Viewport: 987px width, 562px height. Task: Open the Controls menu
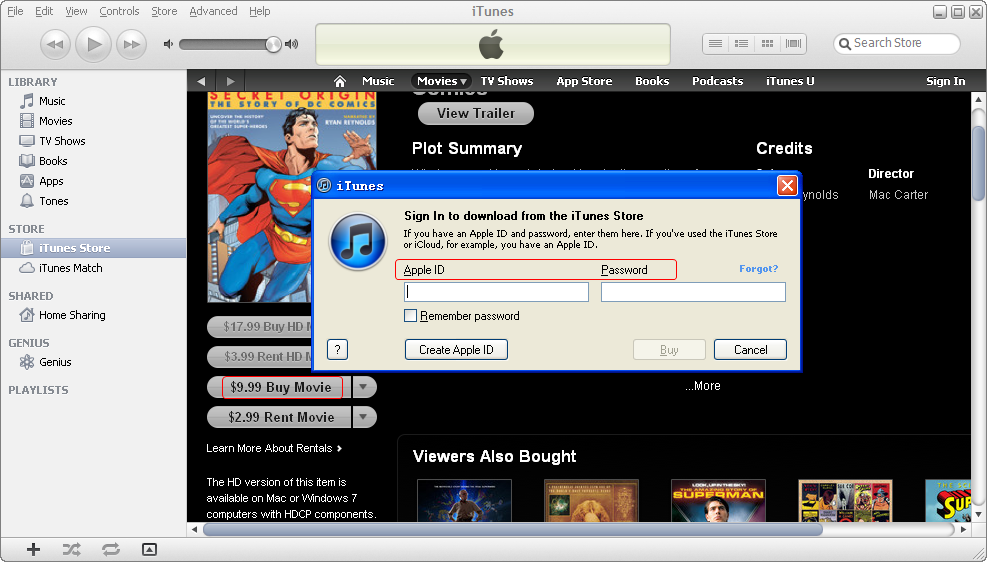tap(119, 11)
